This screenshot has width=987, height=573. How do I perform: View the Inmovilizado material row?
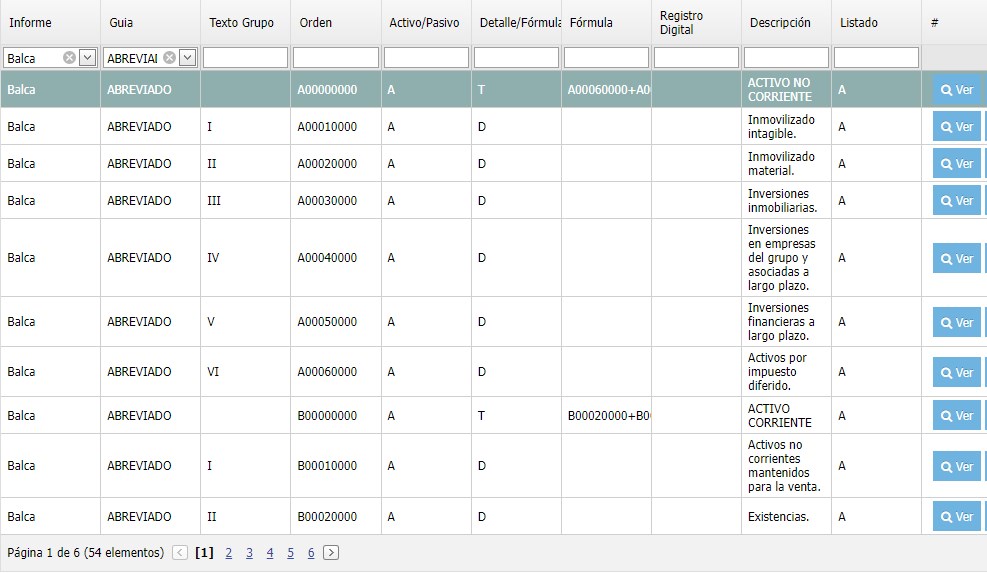click(956, 164)
